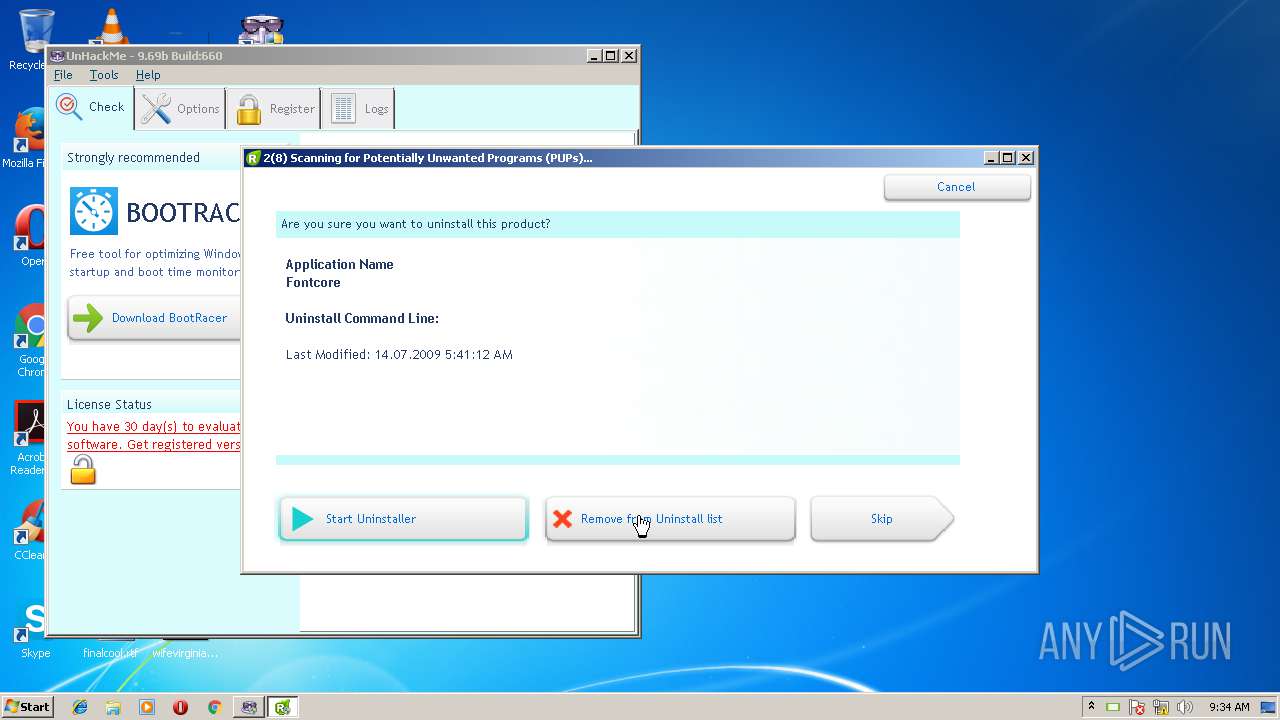Click the red license evaluation link
The height and width of the screenshot is (720, 1280).
(x=154, y=435)
